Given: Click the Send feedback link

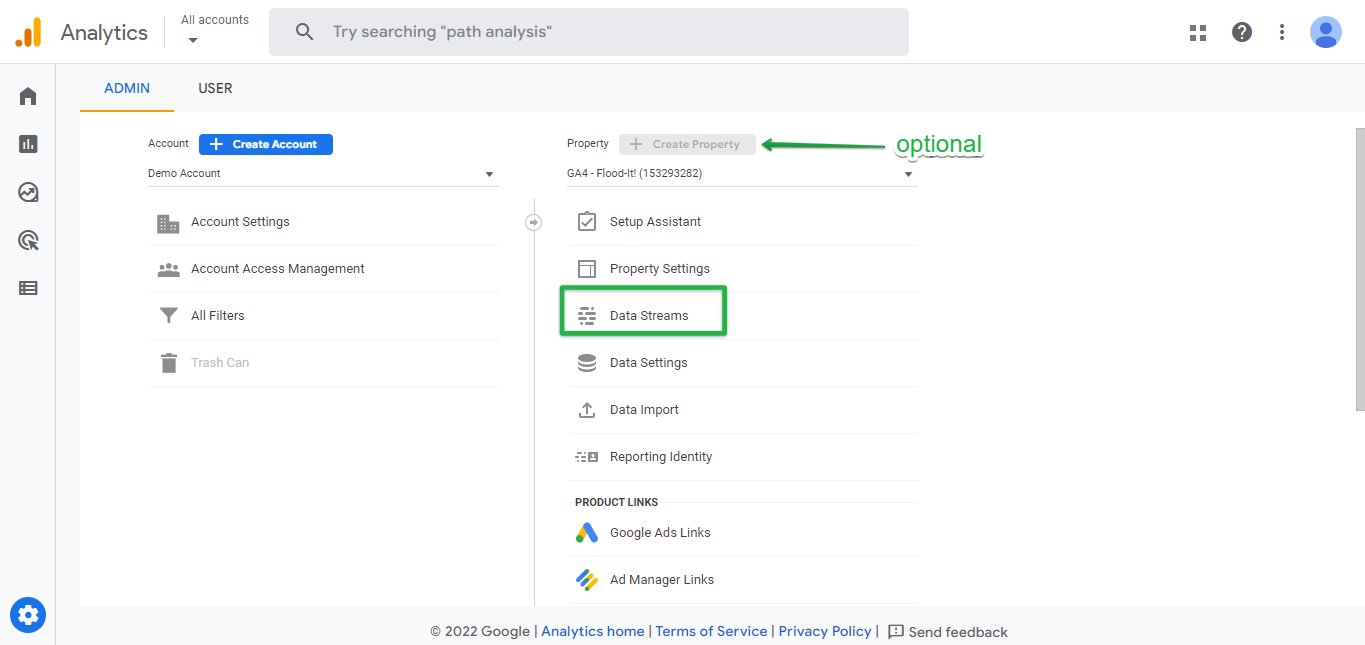Looking at the screenshot, I should point(958,632).
